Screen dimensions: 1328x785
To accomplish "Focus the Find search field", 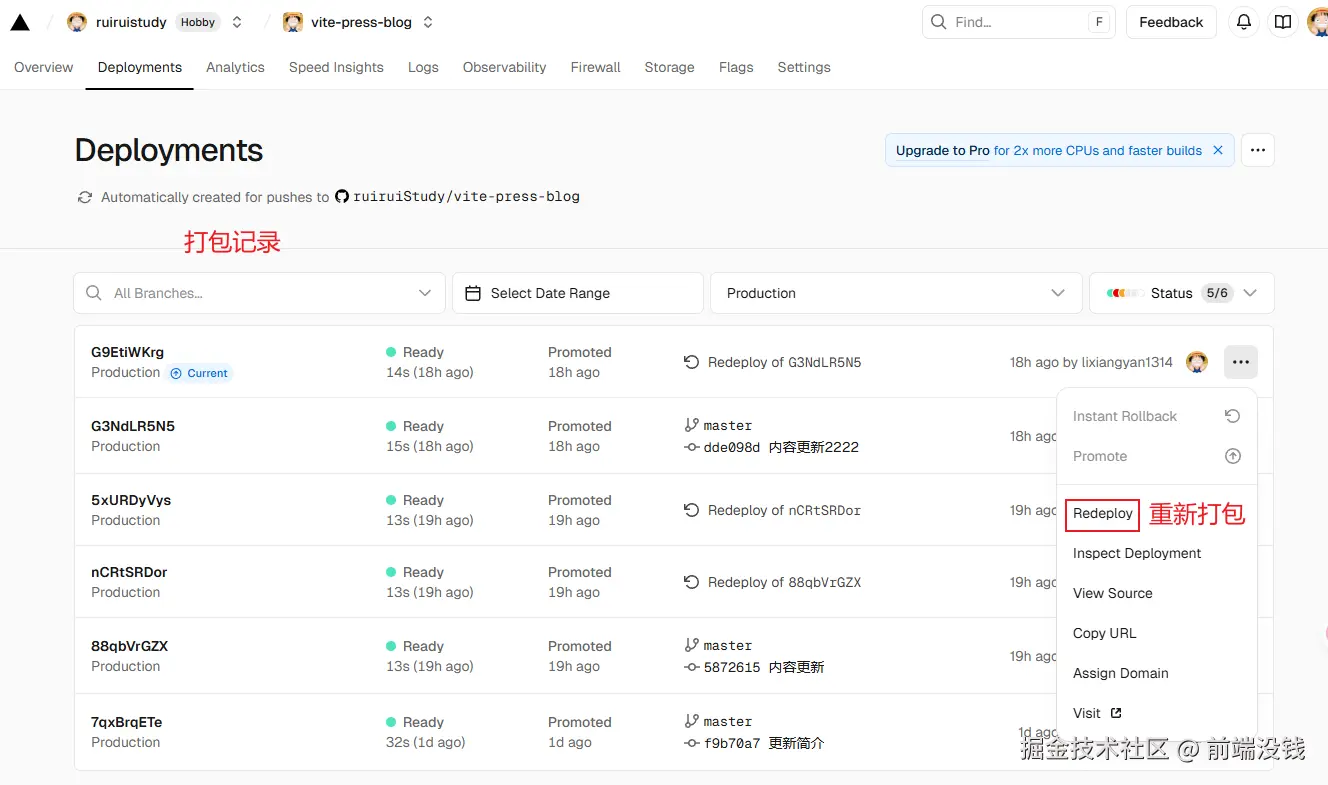I will coord(1018,22).
